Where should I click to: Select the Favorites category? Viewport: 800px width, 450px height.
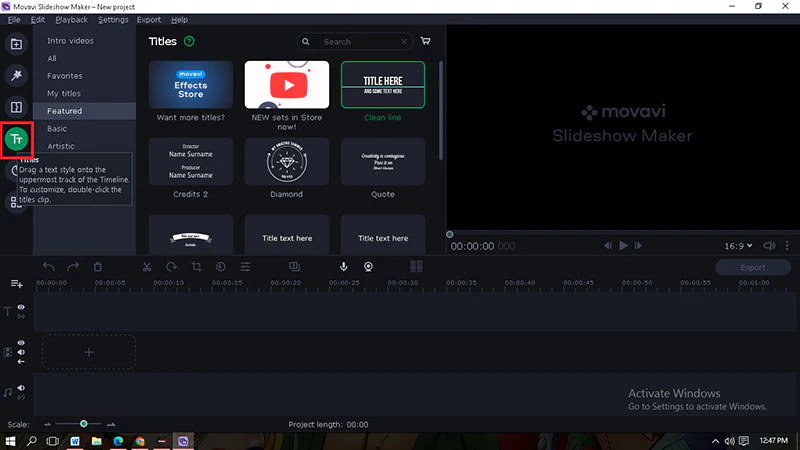84,76
